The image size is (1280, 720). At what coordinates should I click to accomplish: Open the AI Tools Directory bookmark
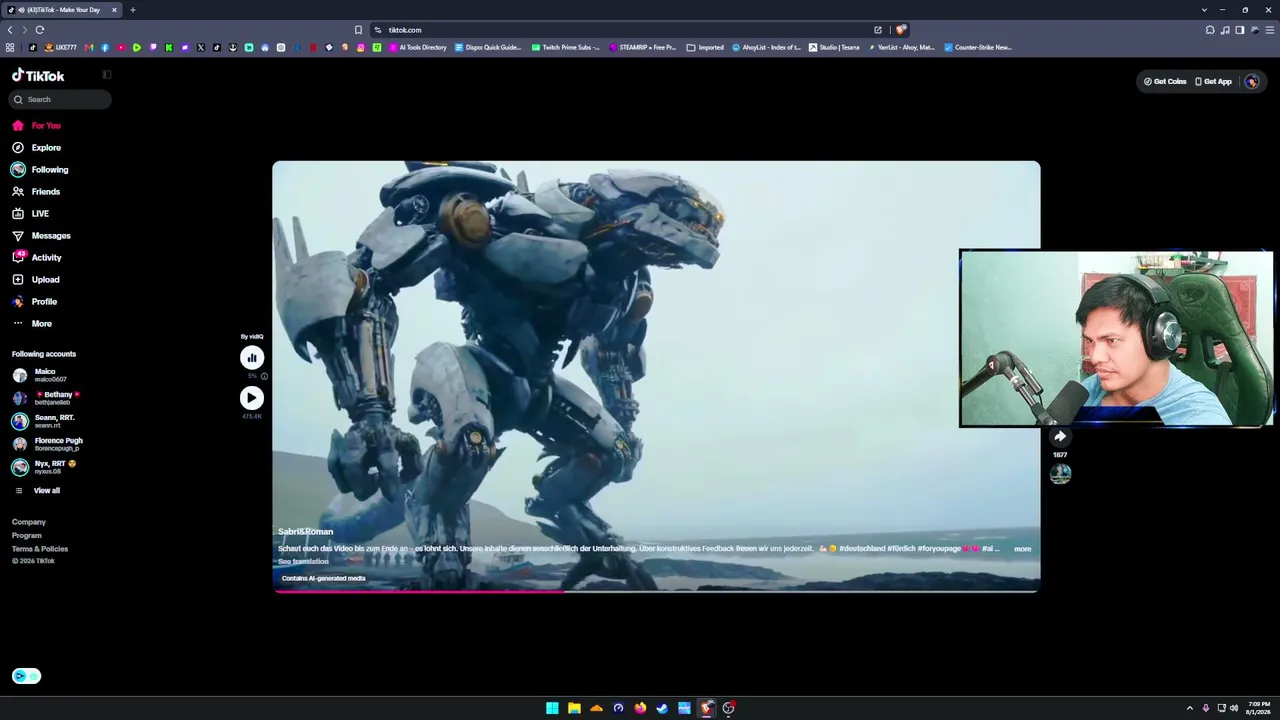(418, 47)
